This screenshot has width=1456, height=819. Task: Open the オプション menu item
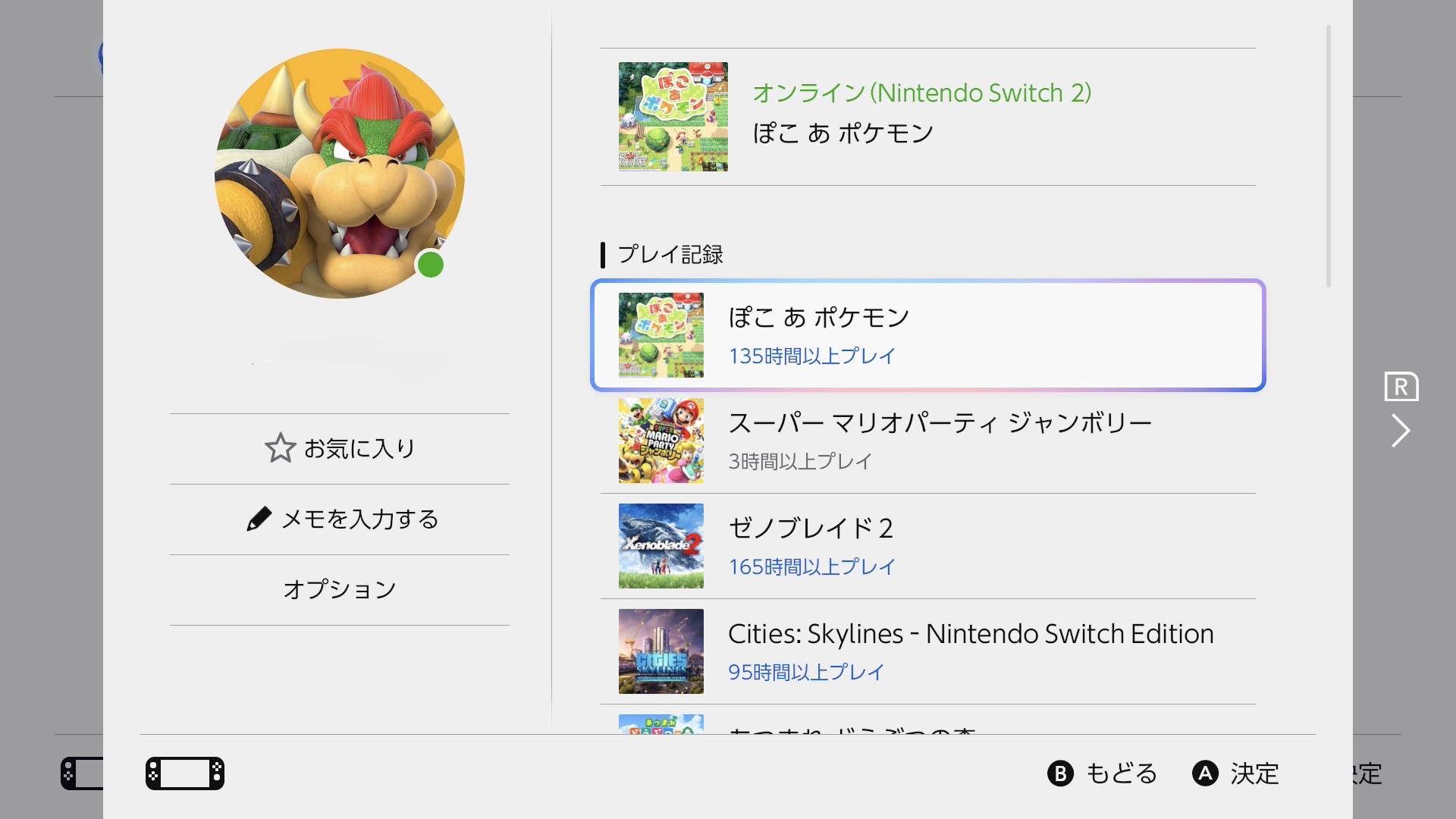point(339,590)
